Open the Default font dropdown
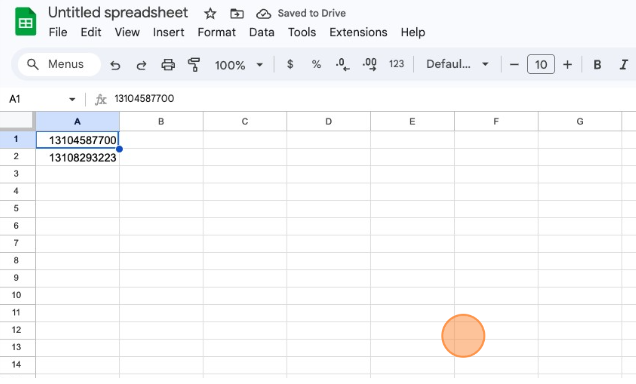The height and width of the screenshot is (384, 636). 457,64
